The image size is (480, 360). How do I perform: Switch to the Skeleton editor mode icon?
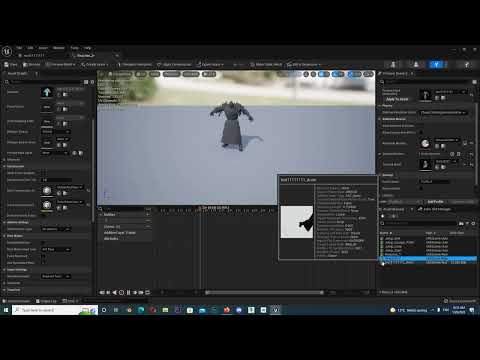click(393, 64)
